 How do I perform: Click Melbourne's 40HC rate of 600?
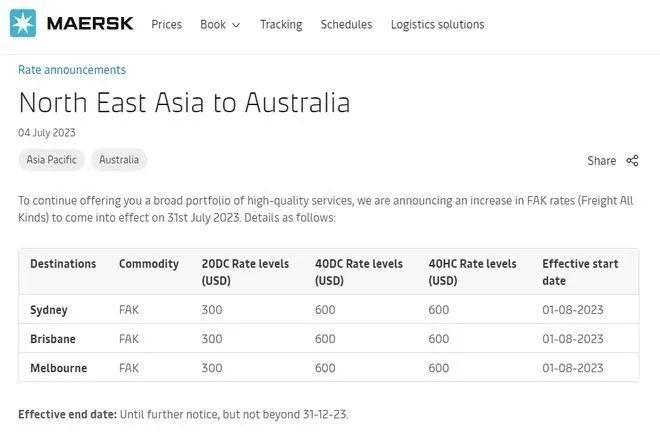click(x=439, y=368)
